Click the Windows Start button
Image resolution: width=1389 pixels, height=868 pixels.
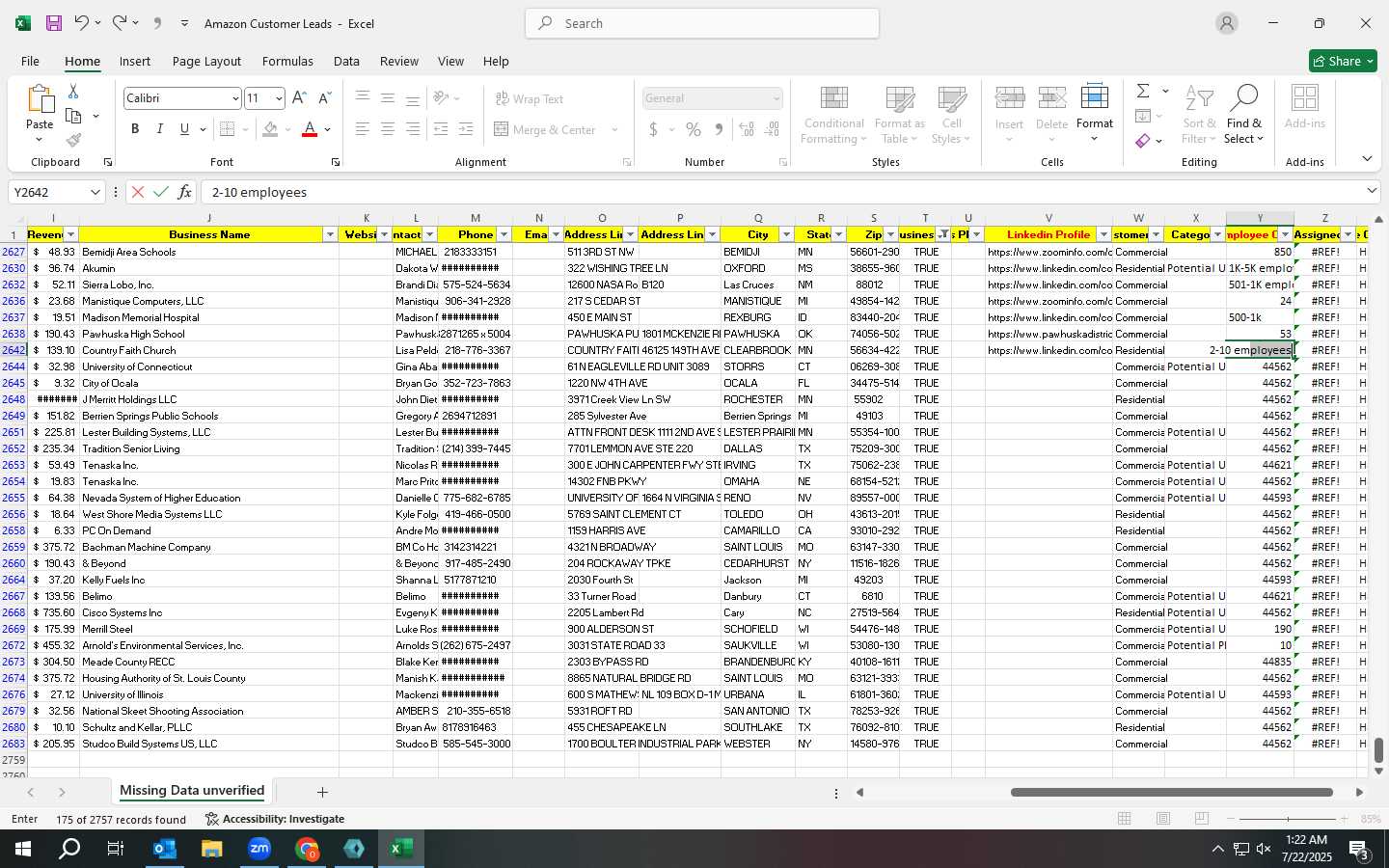coord(23,849)
